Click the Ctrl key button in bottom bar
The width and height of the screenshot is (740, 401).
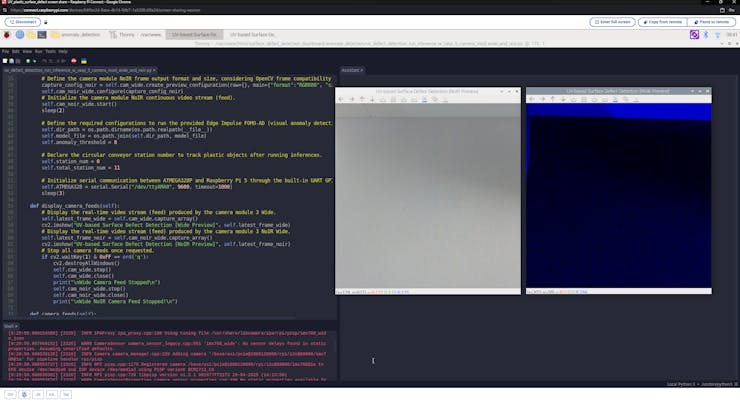(x=10, y=394)
